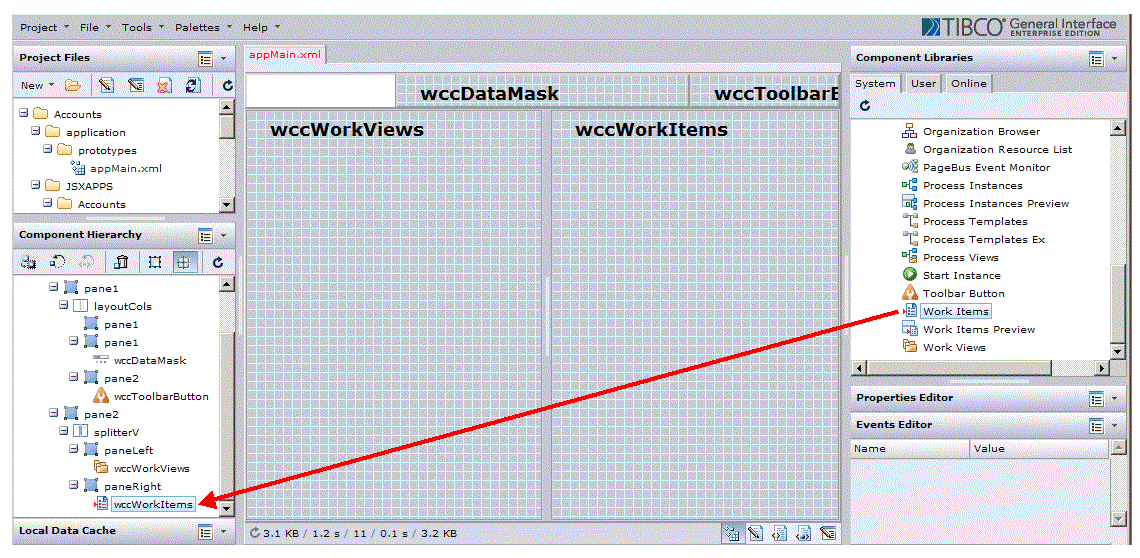Click Value column header in Events Editor
This screenshot has height=558, width=1140.
click(1038, 449)
